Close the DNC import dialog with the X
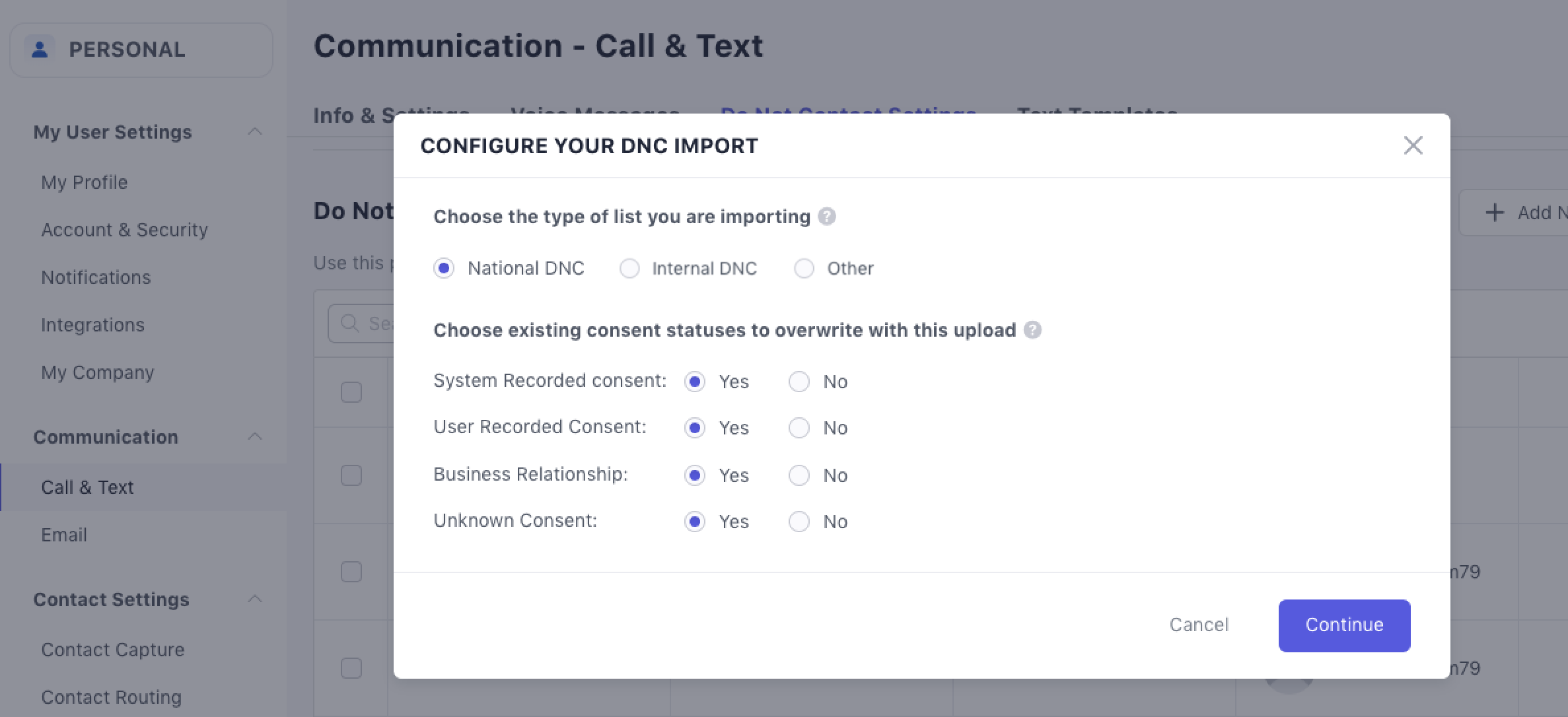1568x717 pixels. point(1413,145)
